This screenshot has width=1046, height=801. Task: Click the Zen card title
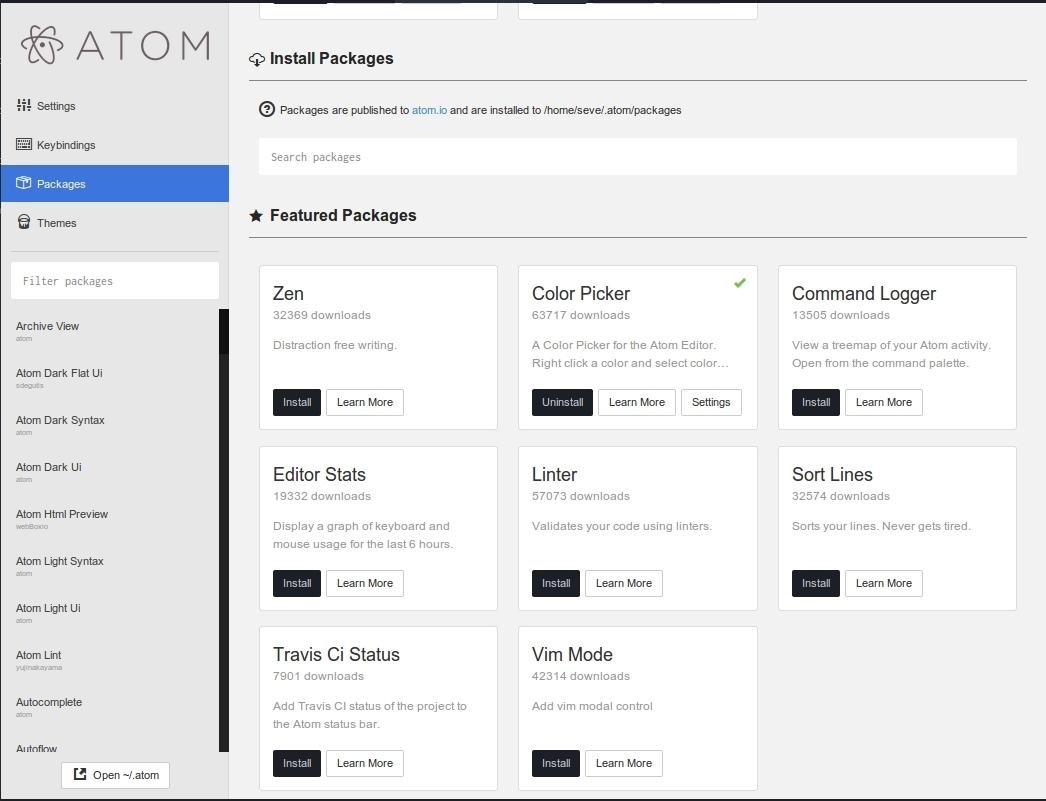point(288,293)
